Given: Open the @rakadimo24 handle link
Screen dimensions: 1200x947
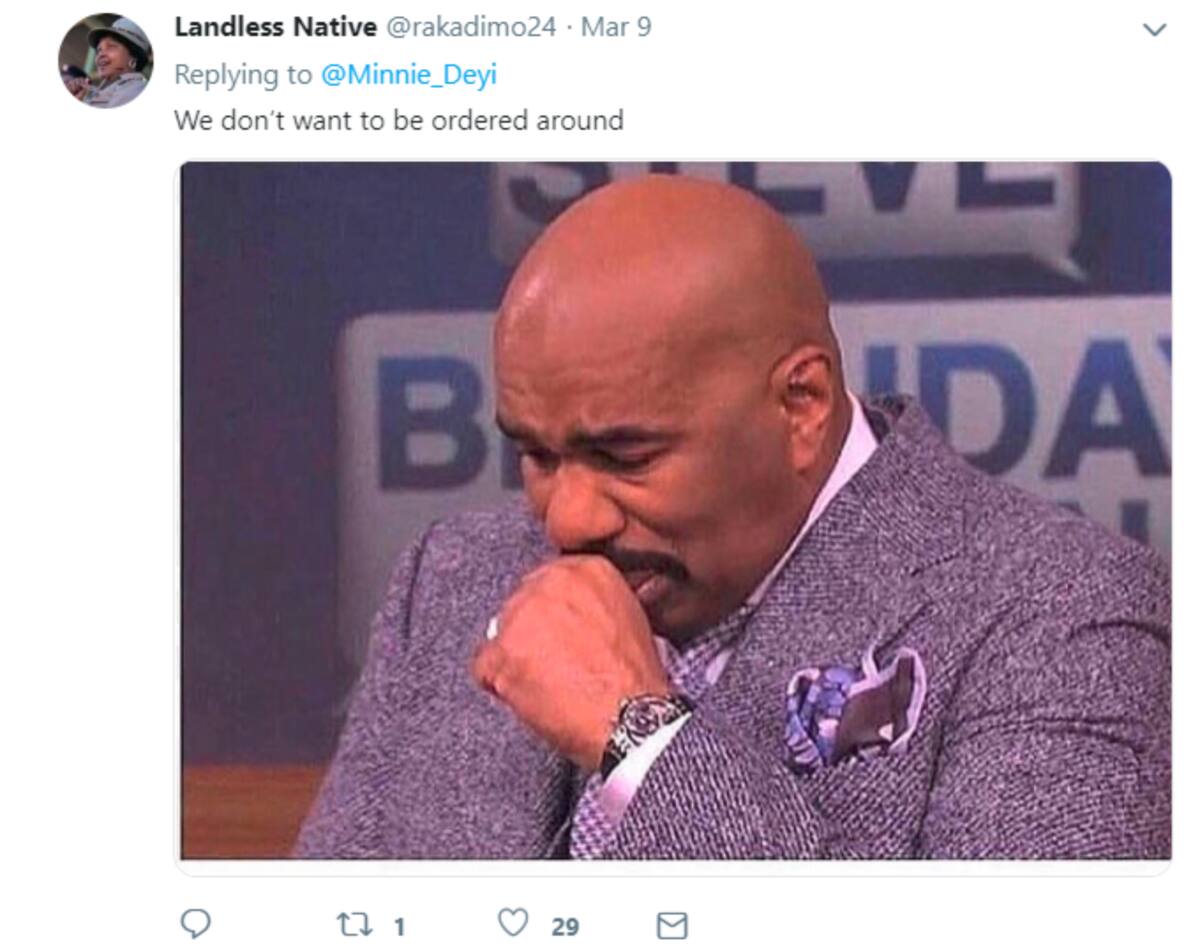Looking at the screenshot, I should tap(470, 27).
